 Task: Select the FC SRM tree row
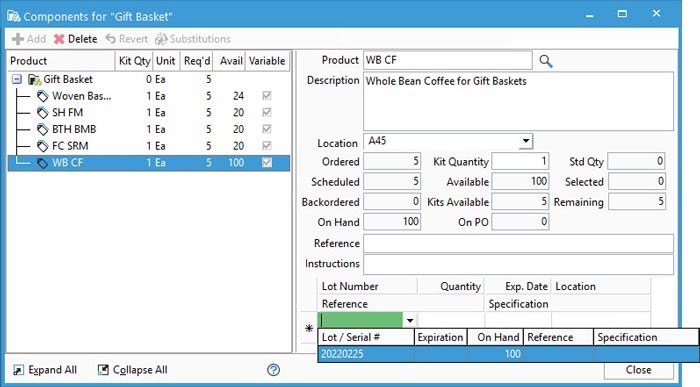[149, 146]
